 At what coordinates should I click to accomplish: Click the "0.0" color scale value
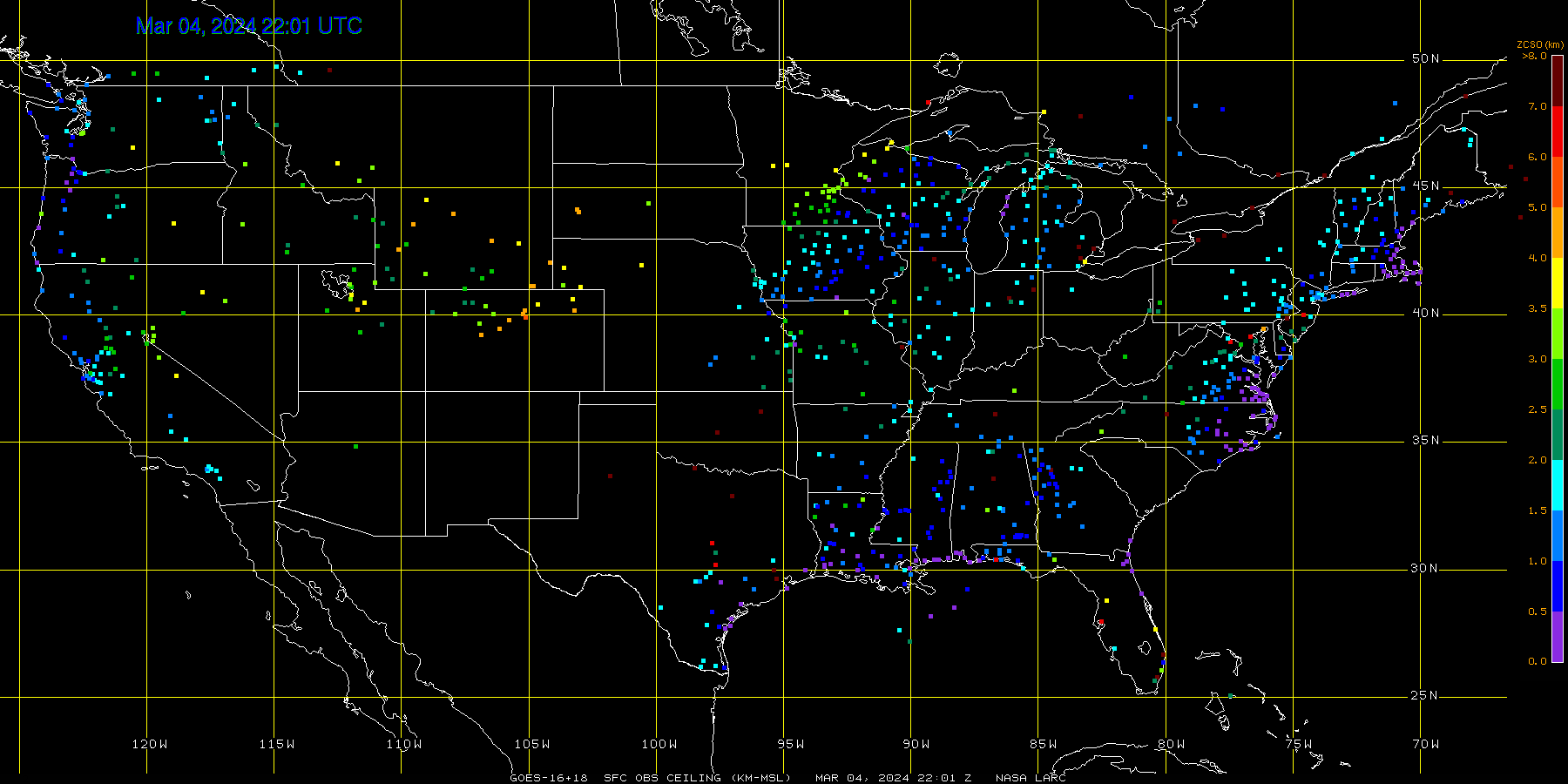coord(1538,661)
